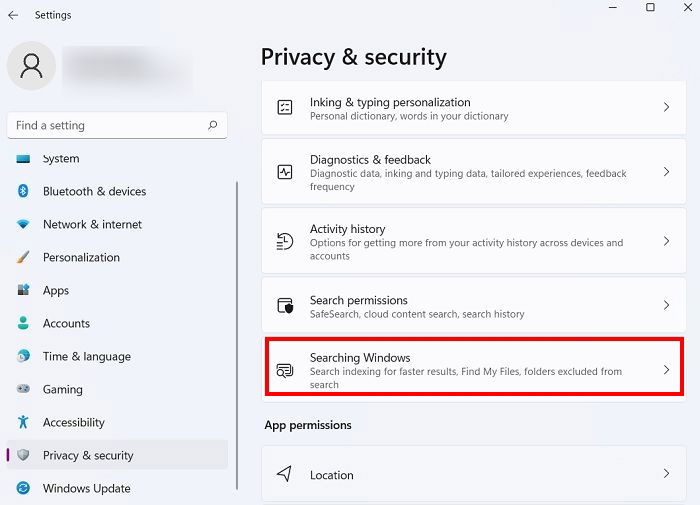Screen dimensions: 700x505
Task: Open Bluetooth & devices category
Action: coord(95,192)
